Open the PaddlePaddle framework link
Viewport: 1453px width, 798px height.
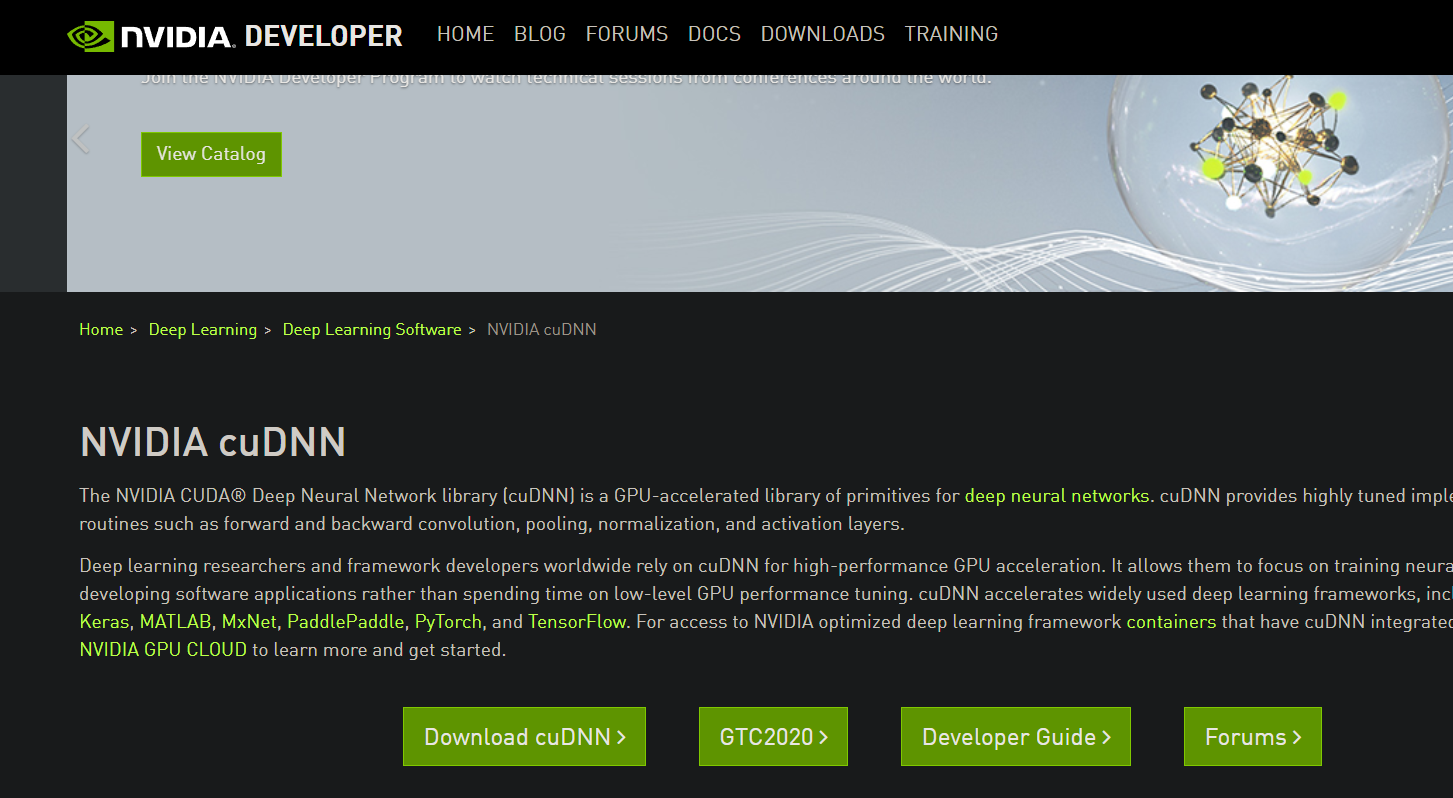(346, 622)
